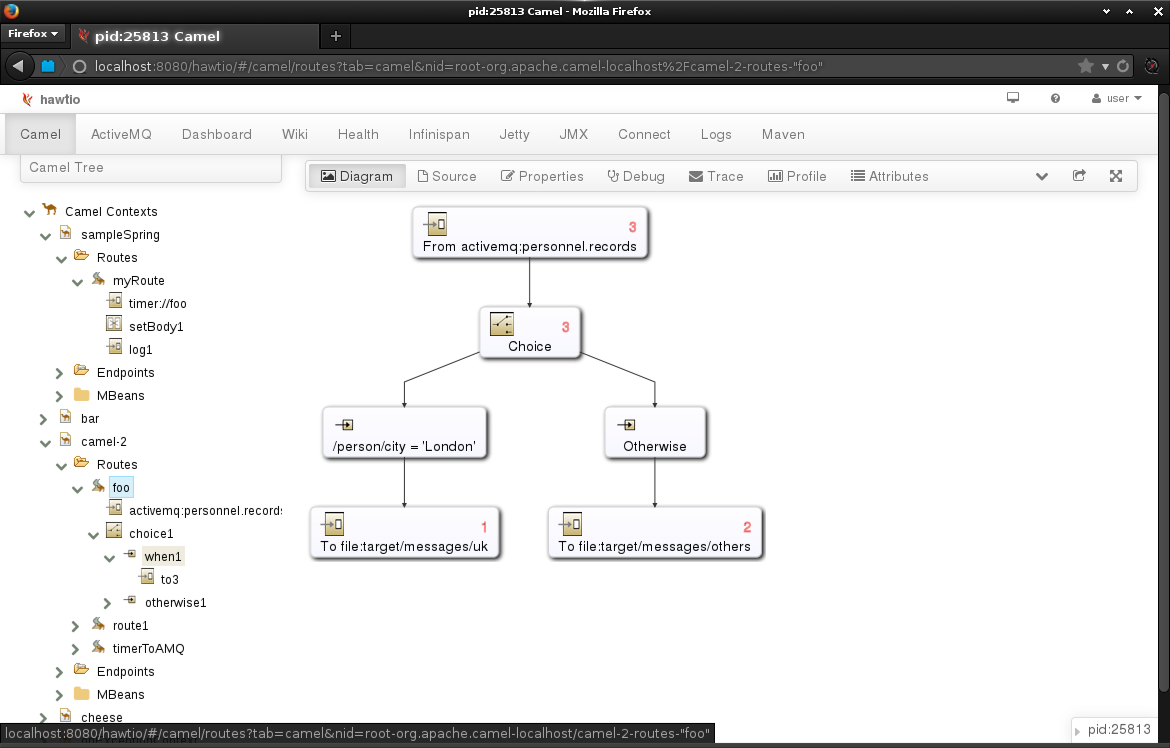Open the help question mark icon

pos(1055,99)
